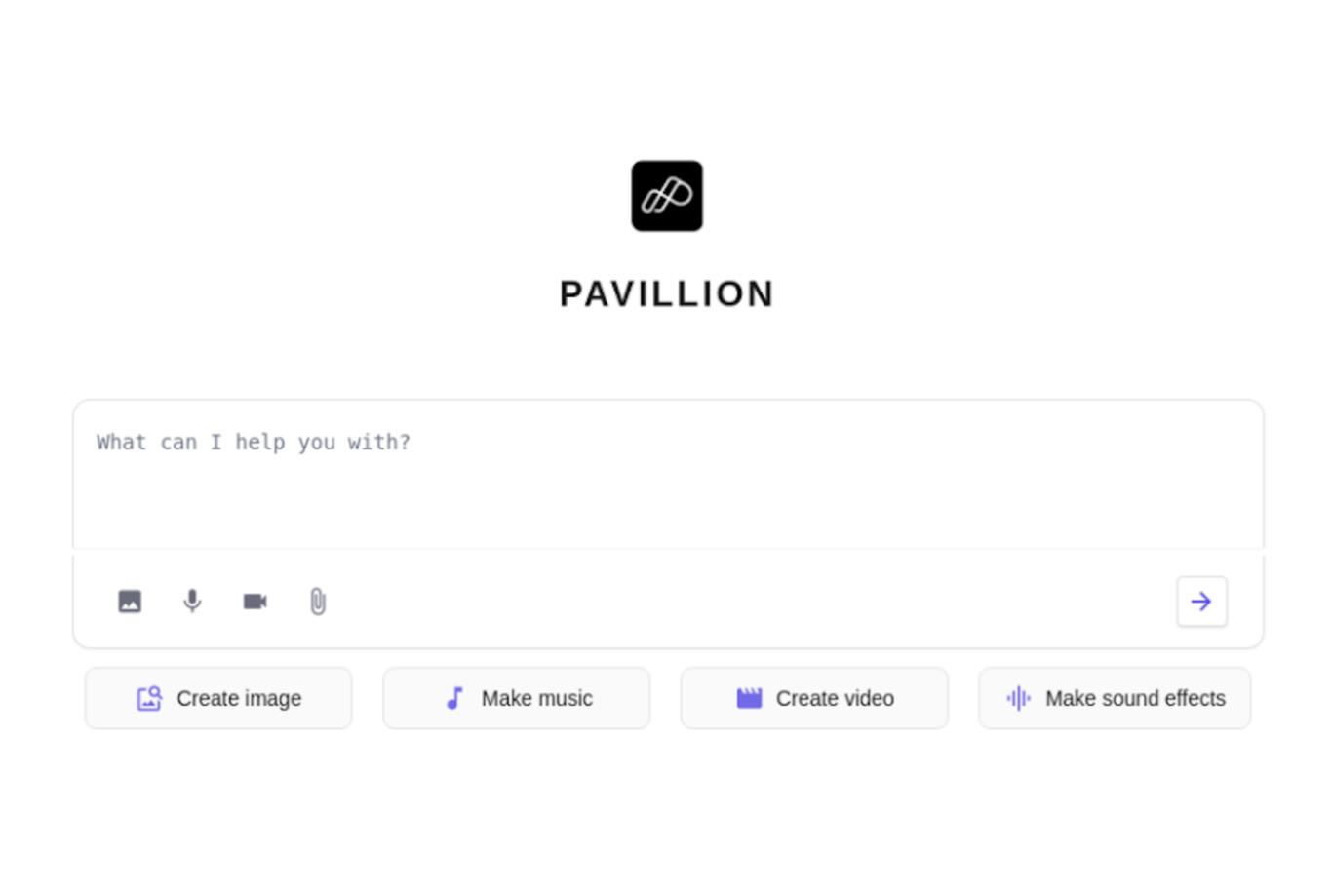The width and height of the screenshot is (1332, 896).
Task: Click the clapperboard icon beside Create video
Action: click(x=749, y=698)
